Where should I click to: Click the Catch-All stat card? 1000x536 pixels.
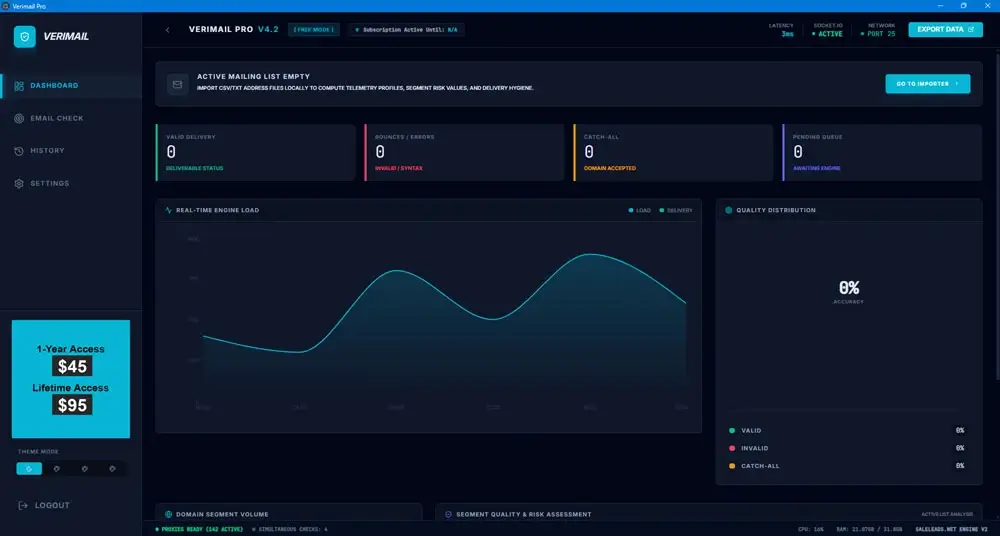coord(673,153)
